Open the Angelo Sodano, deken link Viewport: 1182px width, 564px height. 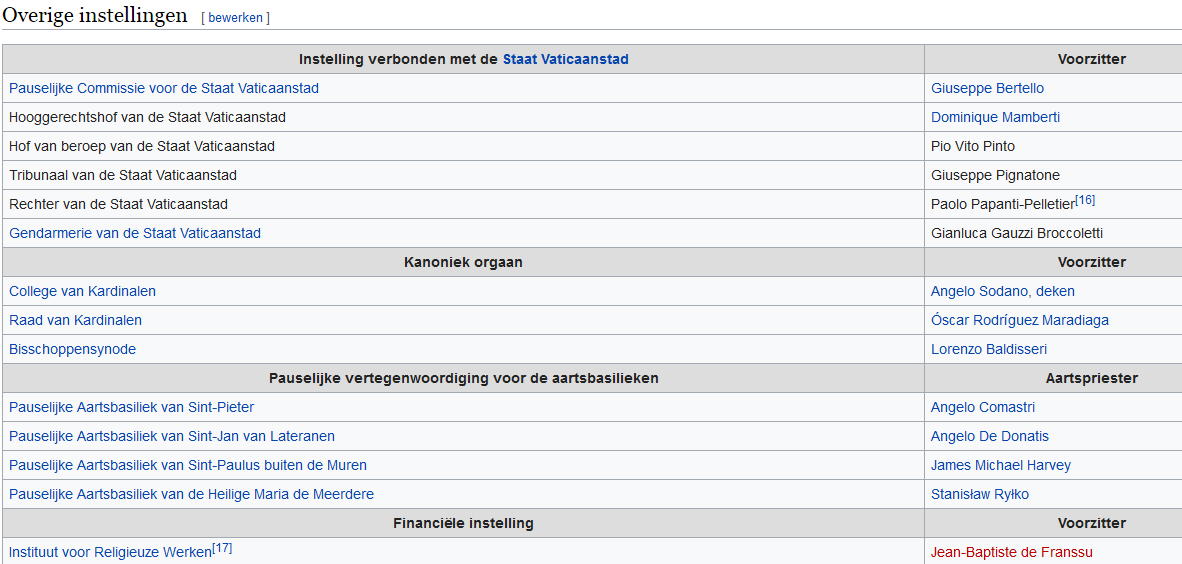coord(1003,291)
